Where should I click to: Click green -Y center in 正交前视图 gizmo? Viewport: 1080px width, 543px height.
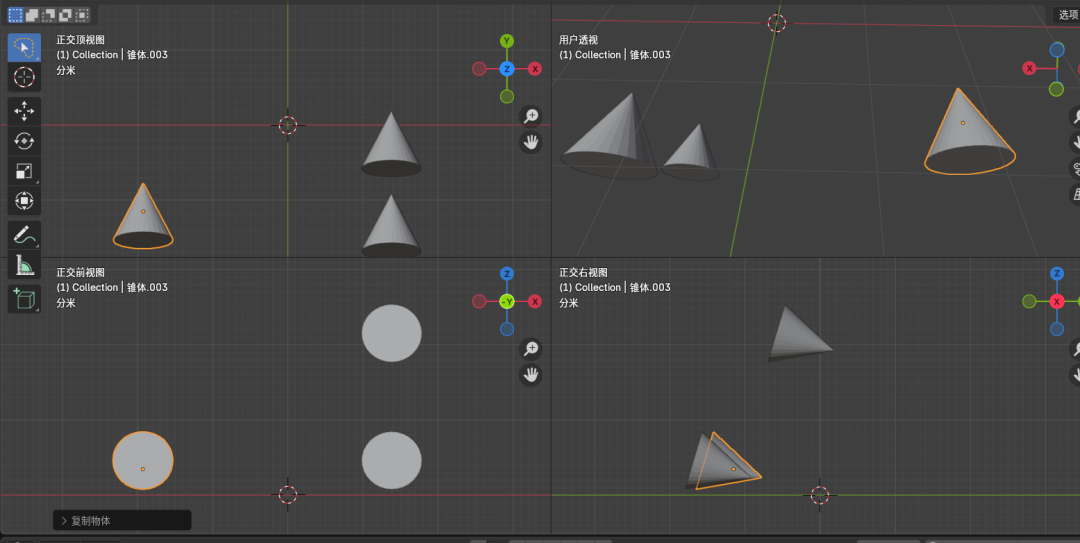coord(507,301)
